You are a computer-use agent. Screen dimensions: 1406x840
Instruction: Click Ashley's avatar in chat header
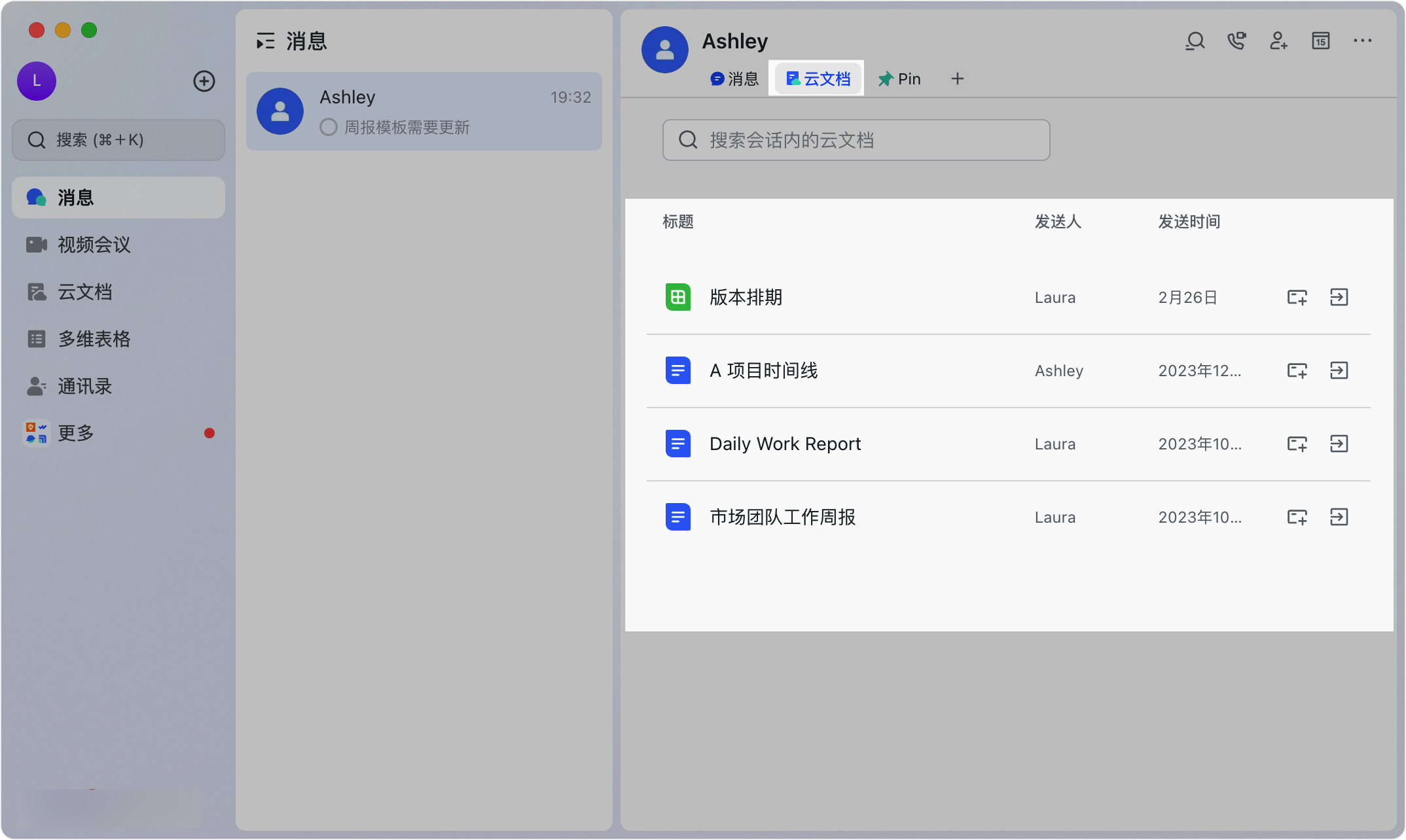[x=665, y=50]
